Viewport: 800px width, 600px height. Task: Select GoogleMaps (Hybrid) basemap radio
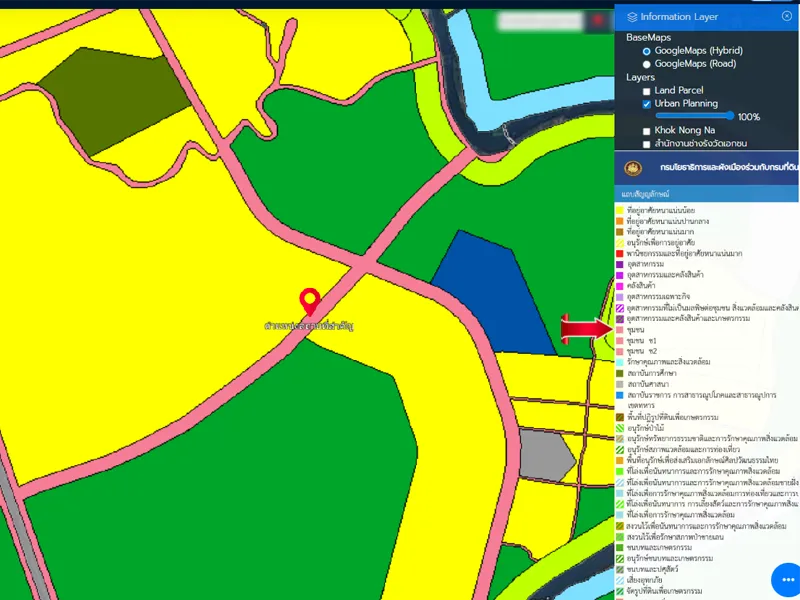click(647, 51)
